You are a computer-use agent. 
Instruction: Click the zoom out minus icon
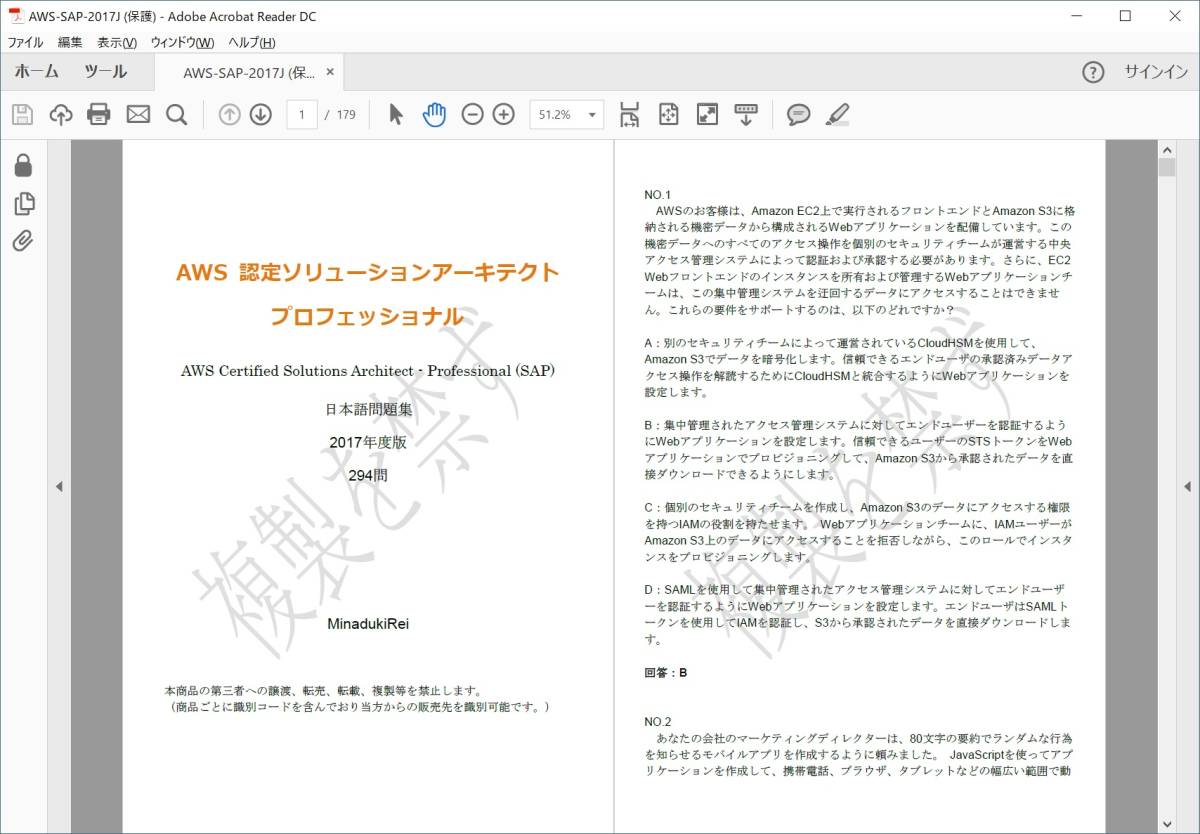[472, 114]
